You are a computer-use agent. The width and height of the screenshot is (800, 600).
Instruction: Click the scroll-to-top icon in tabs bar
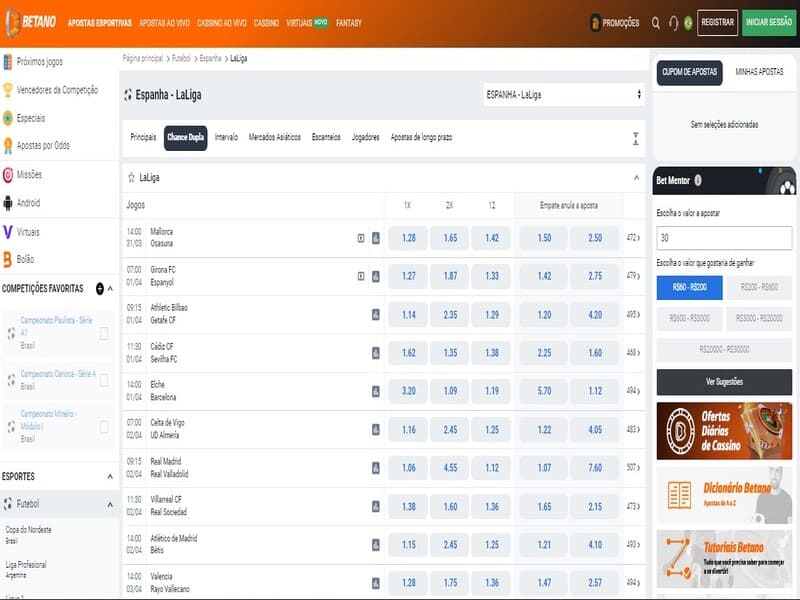tap(636, 138)
